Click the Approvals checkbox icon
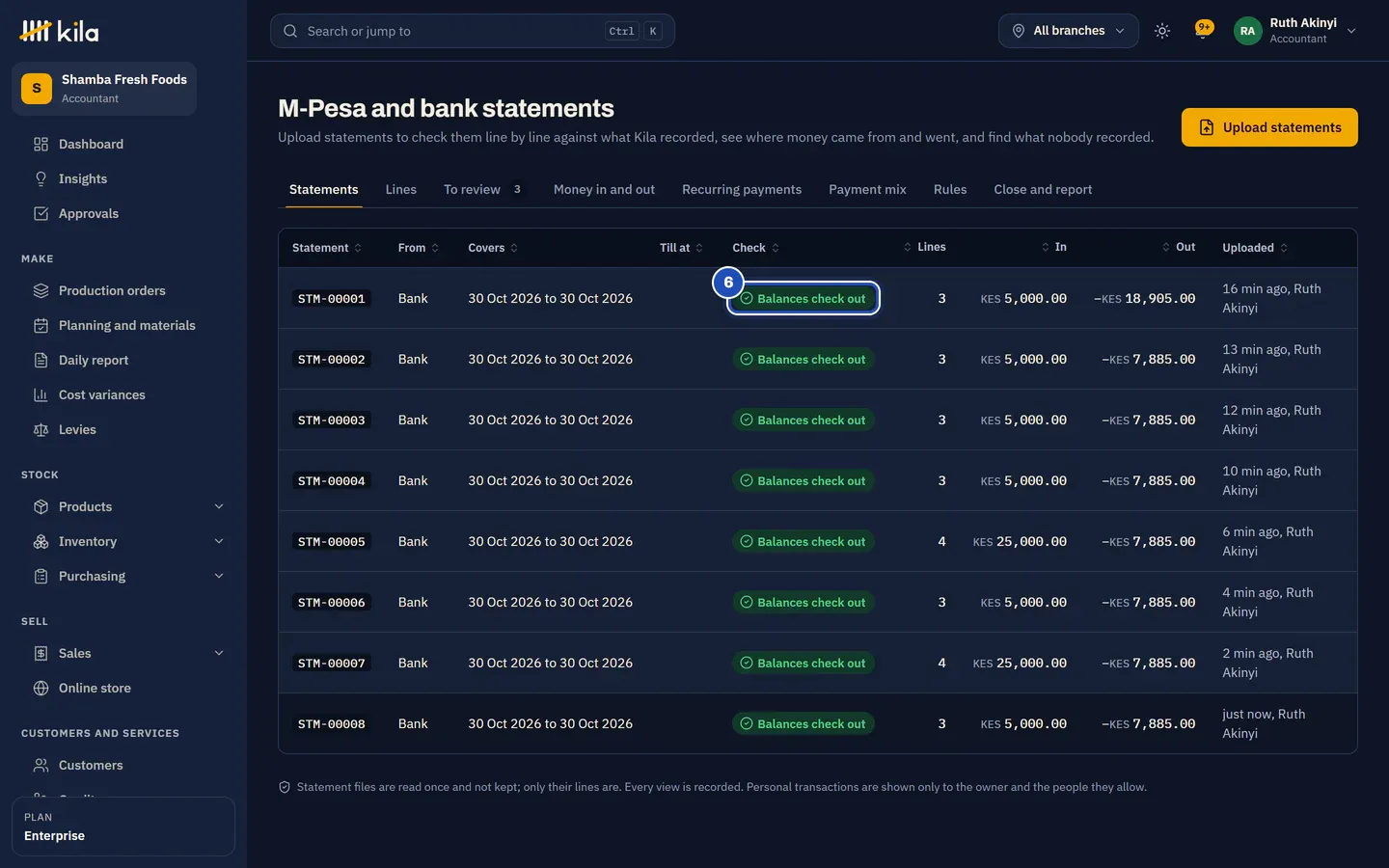Image resolution: width=1389 pixels, height=868 pixels. 41,213
